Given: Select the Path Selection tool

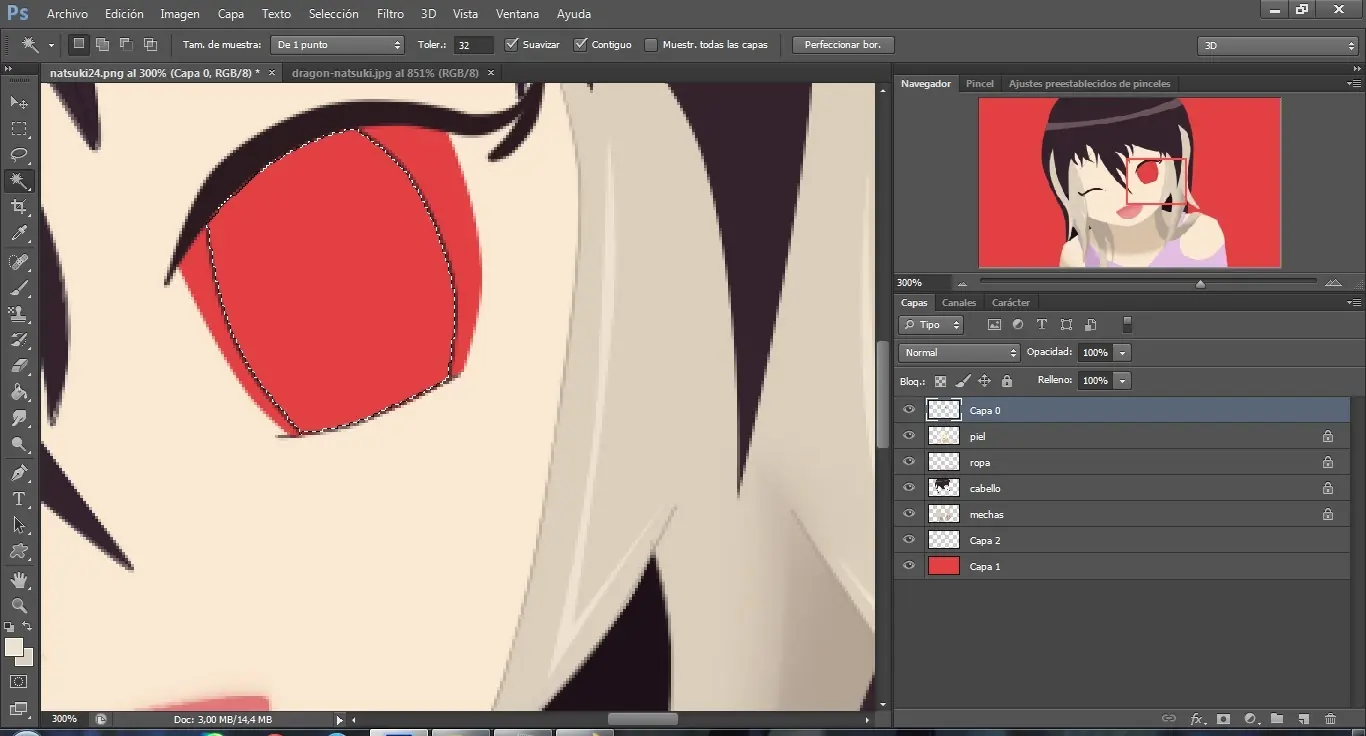Looking at the screenshot, I should (x=19, y=525).
